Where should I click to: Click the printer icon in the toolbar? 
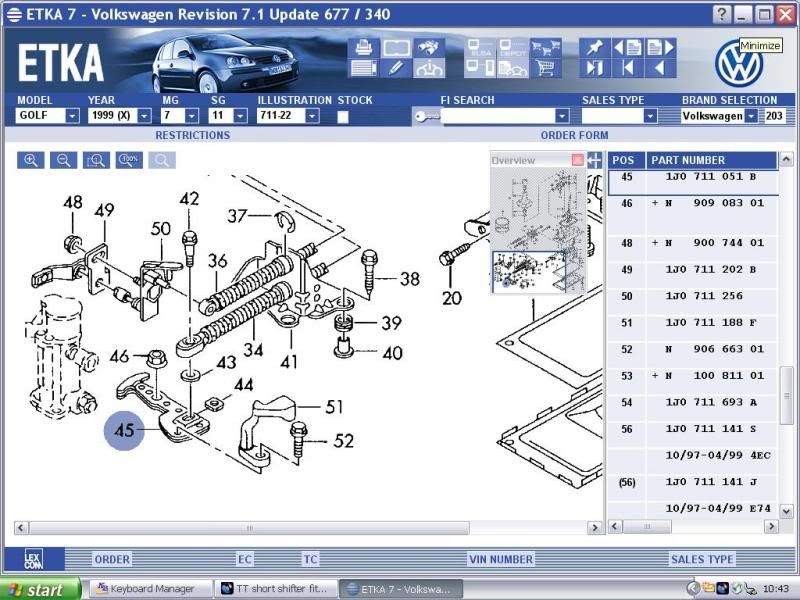(363, 47)
